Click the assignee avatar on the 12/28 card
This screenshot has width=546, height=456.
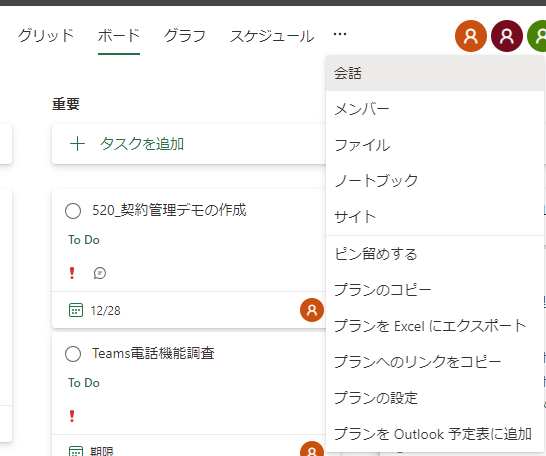(x=312, y=310)
